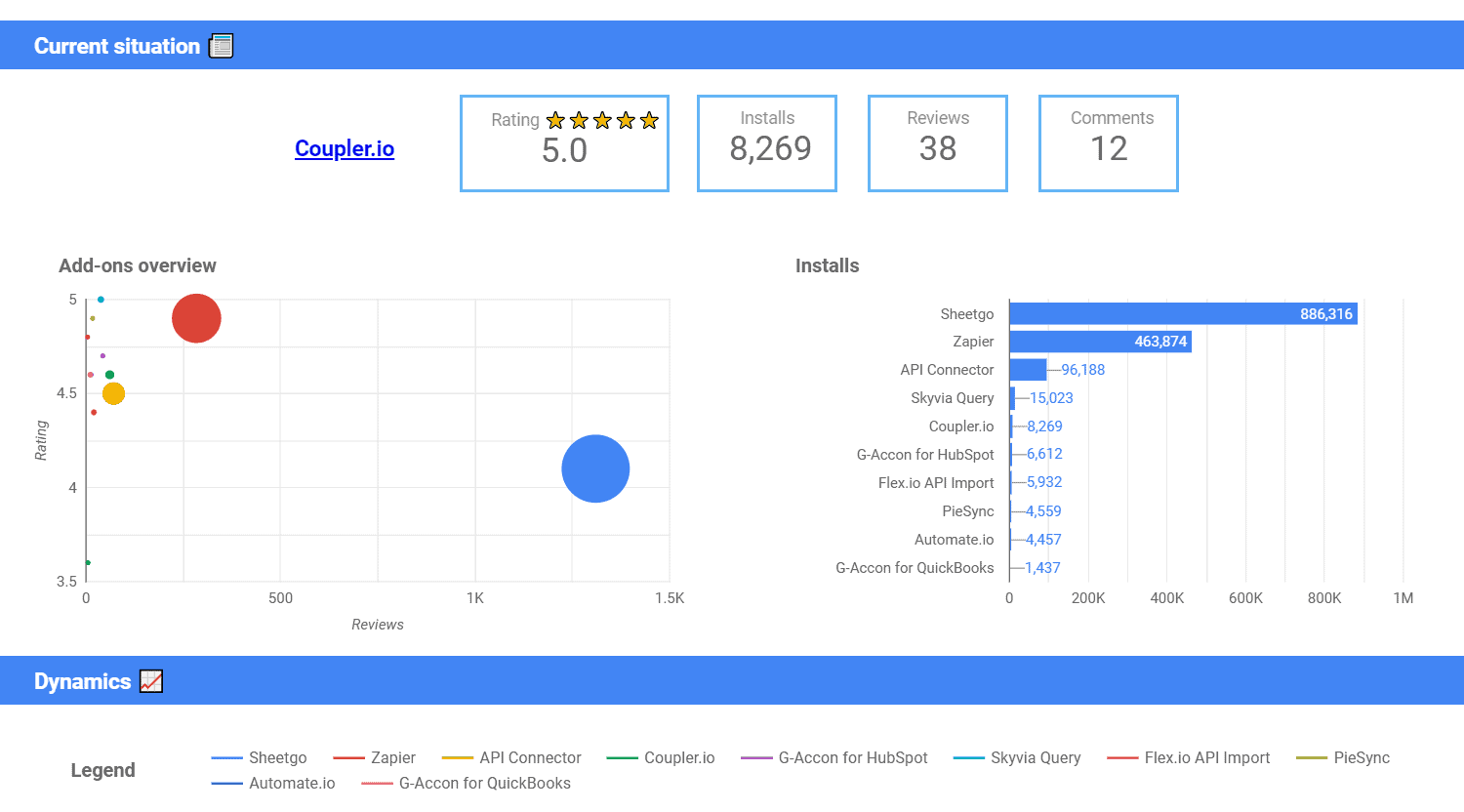1464x812 pixels.
Task: Click the Zapier bar showing 463,874
Action: pos(1100,342)
